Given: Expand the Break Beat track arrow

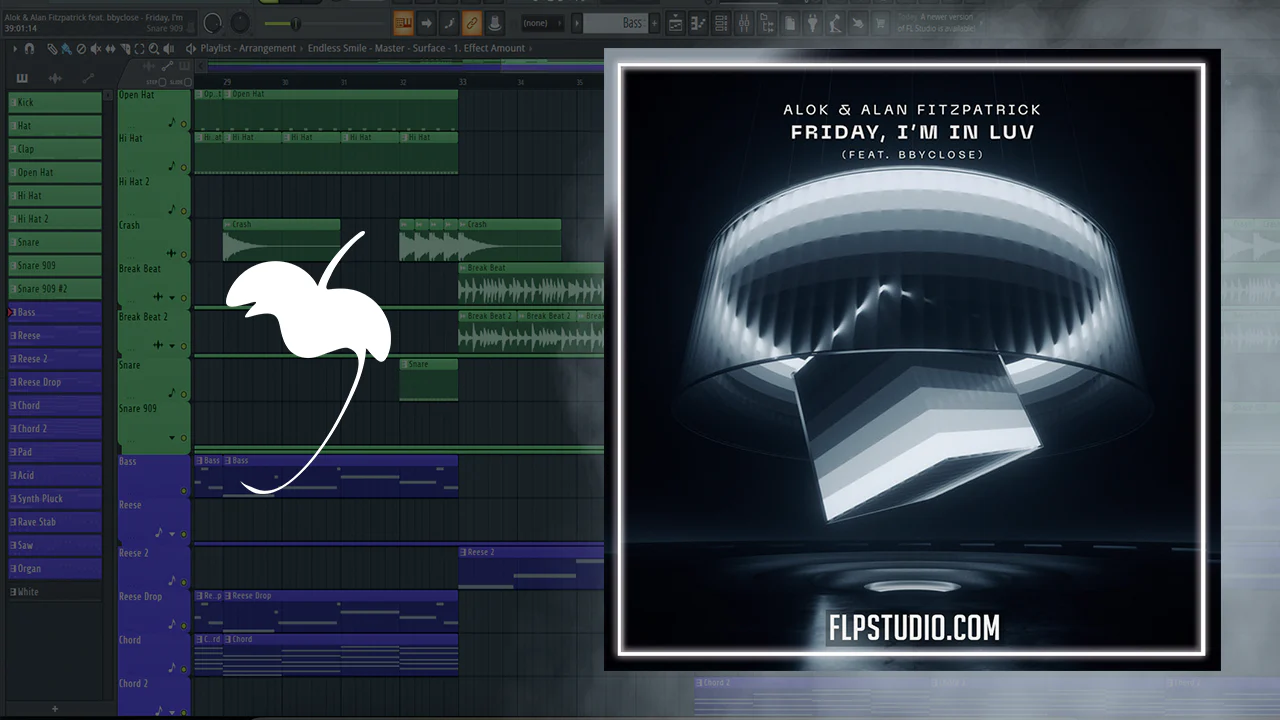Looking at the screenshot, I should 172,298.
